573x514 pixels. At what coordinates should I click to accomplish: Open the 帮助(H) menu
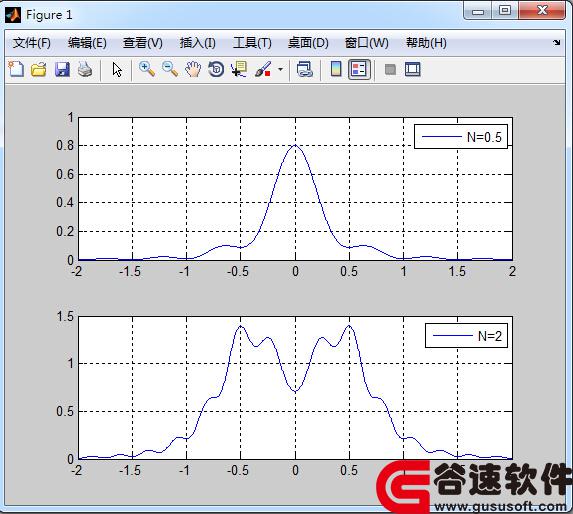click(x=426, y=43)
